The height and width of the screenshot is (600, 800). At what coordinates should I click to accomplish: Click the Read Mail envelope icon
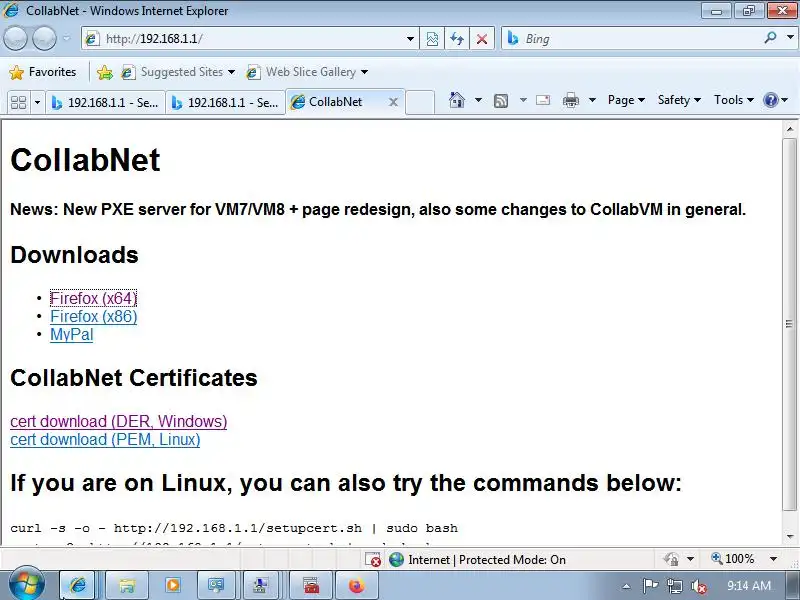543,100
